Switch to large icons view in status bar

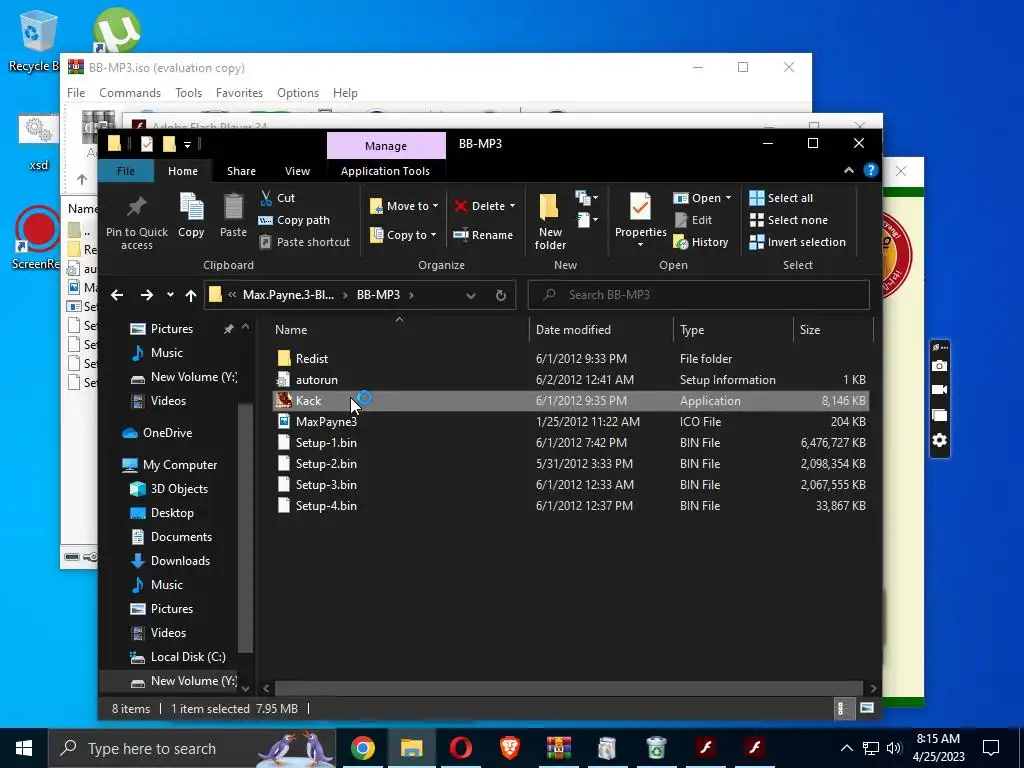point(867,709)
